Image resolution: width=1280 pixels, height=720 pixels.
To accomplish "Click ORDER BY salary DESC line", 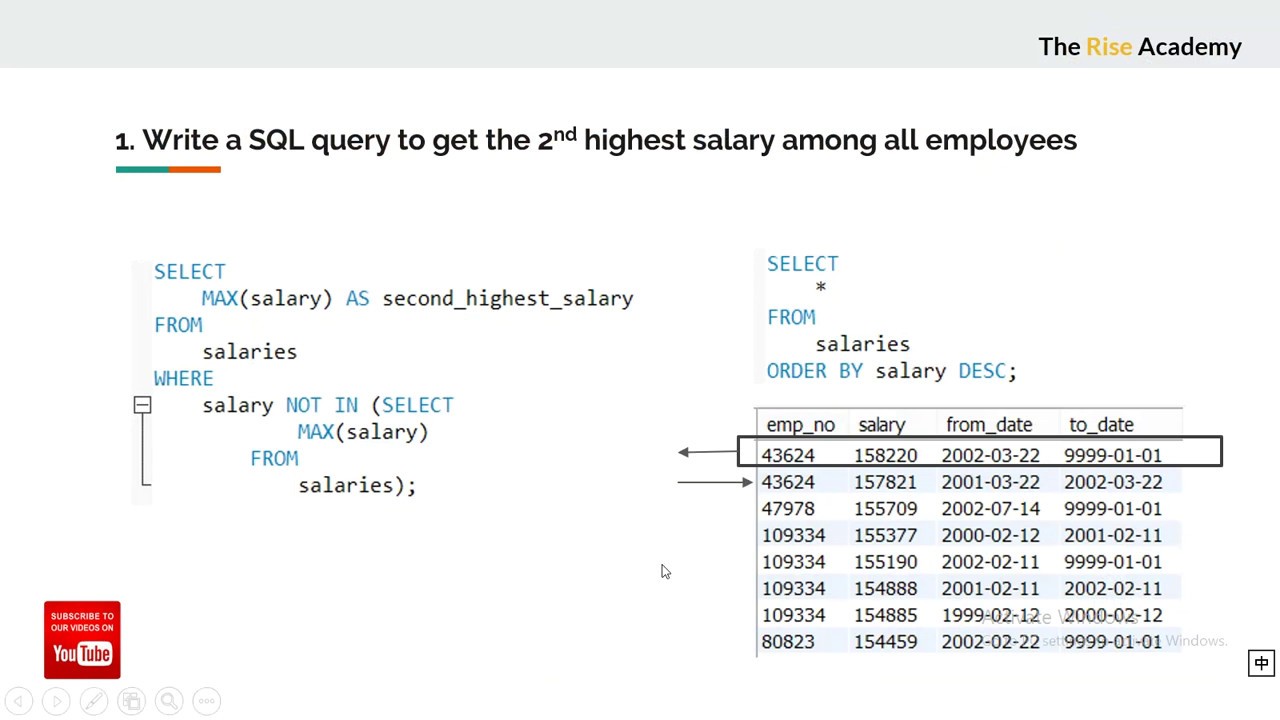I will pyautogui.click(x=892, y=371).
